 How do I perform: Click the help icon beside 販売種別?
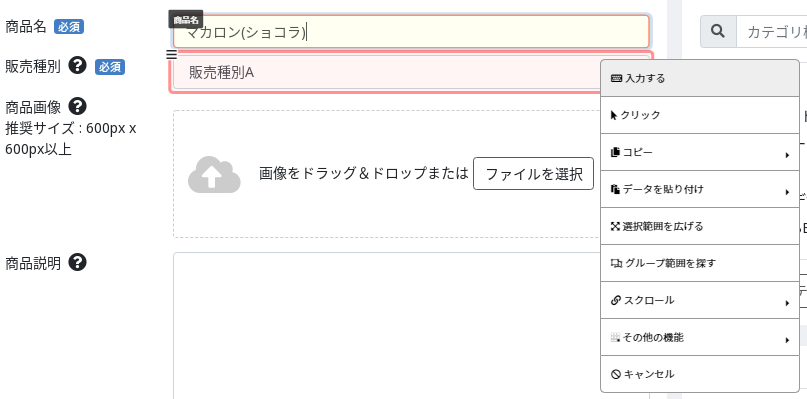77,65
